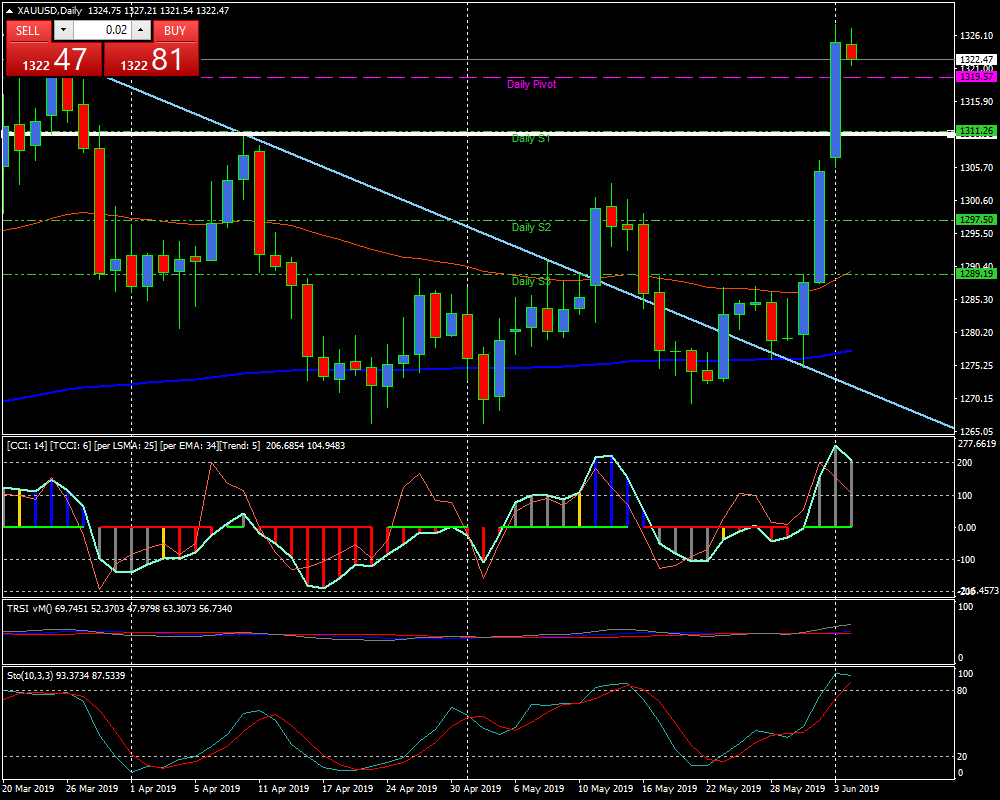Select the Daily S3 label
Viewport: 1000px width, 800px height.
[531, 282]
